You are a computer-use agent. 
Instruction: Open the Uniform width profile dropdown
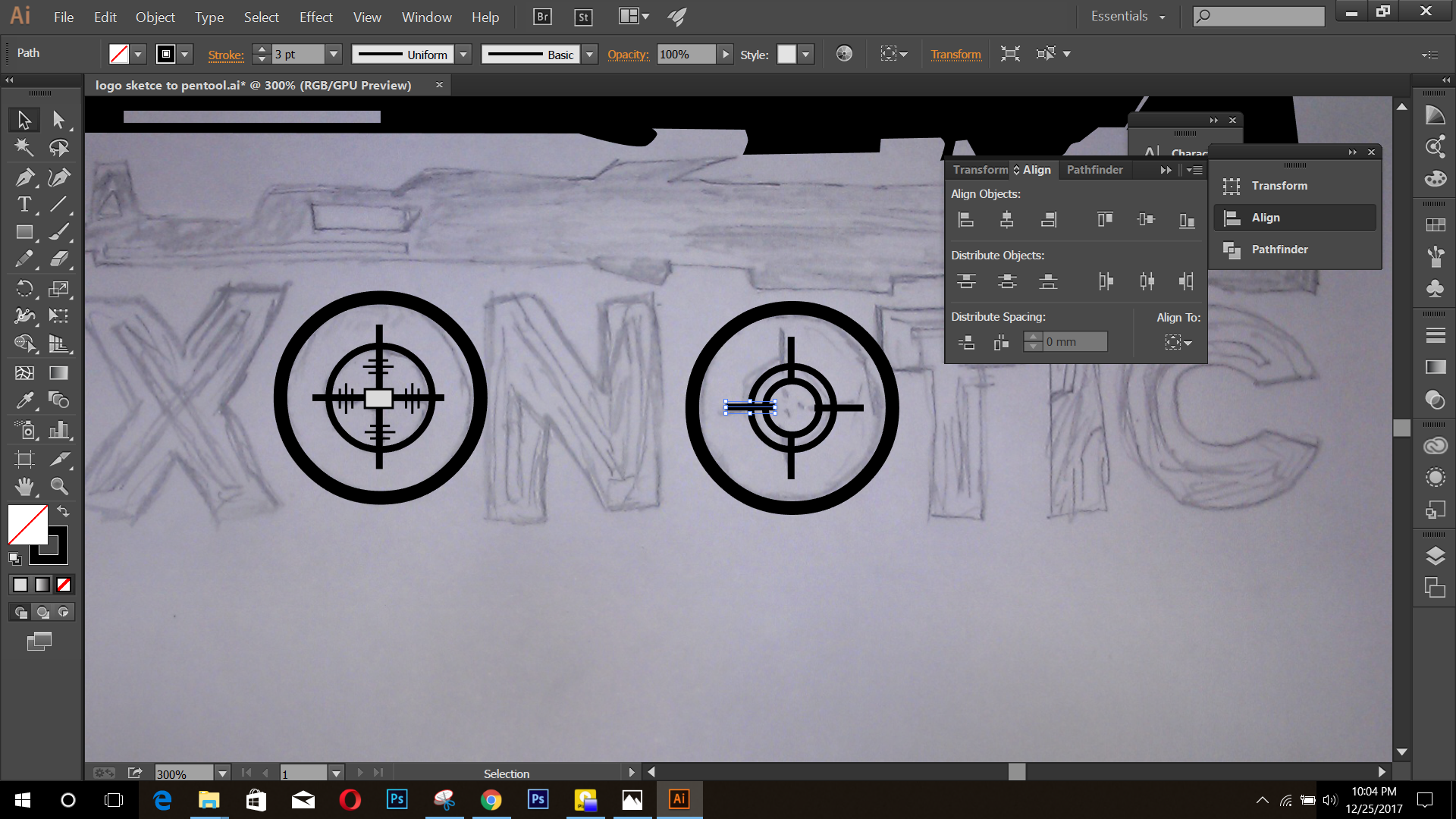tap(463, 55)
